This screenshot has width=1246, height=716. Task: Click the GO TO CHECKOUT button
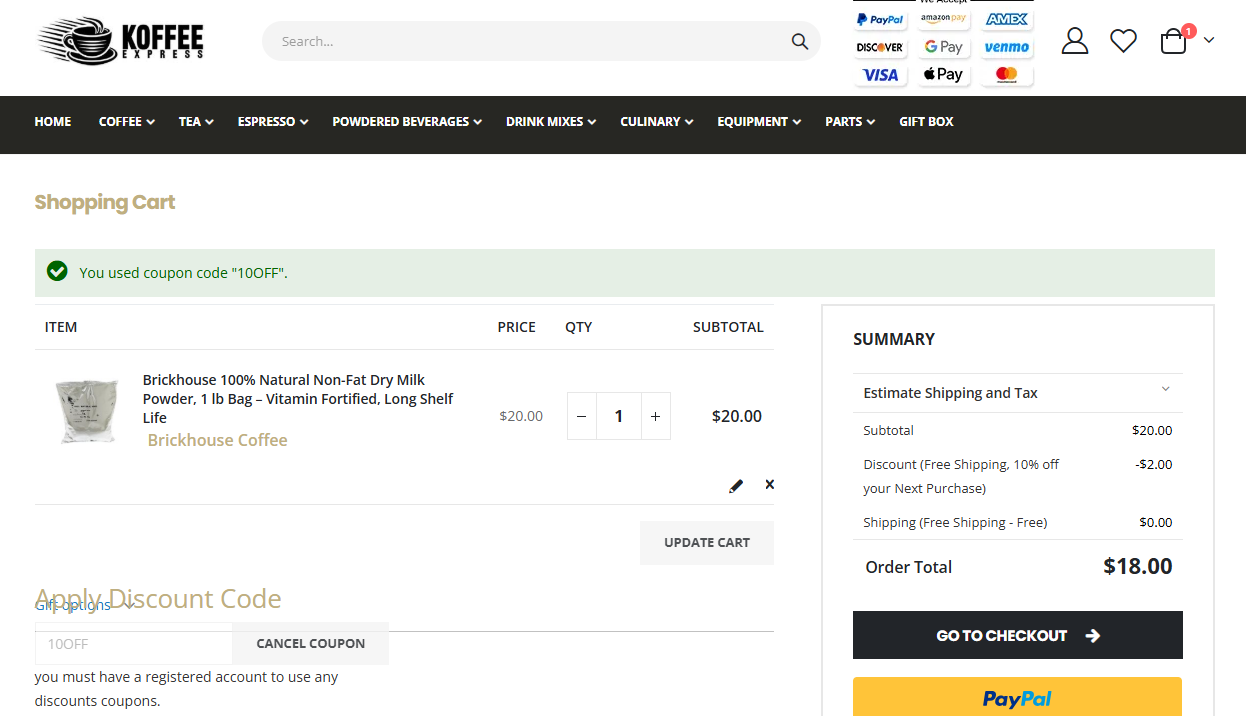[x=1017, y=635]
